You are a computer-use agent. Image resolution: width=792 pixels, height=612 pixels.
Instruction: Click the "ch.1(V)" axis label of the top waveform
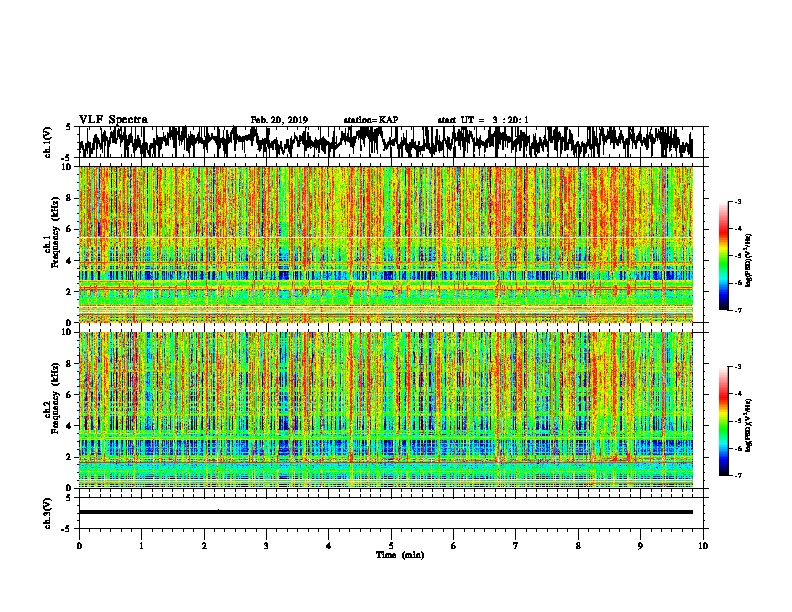tap(48, 142)
